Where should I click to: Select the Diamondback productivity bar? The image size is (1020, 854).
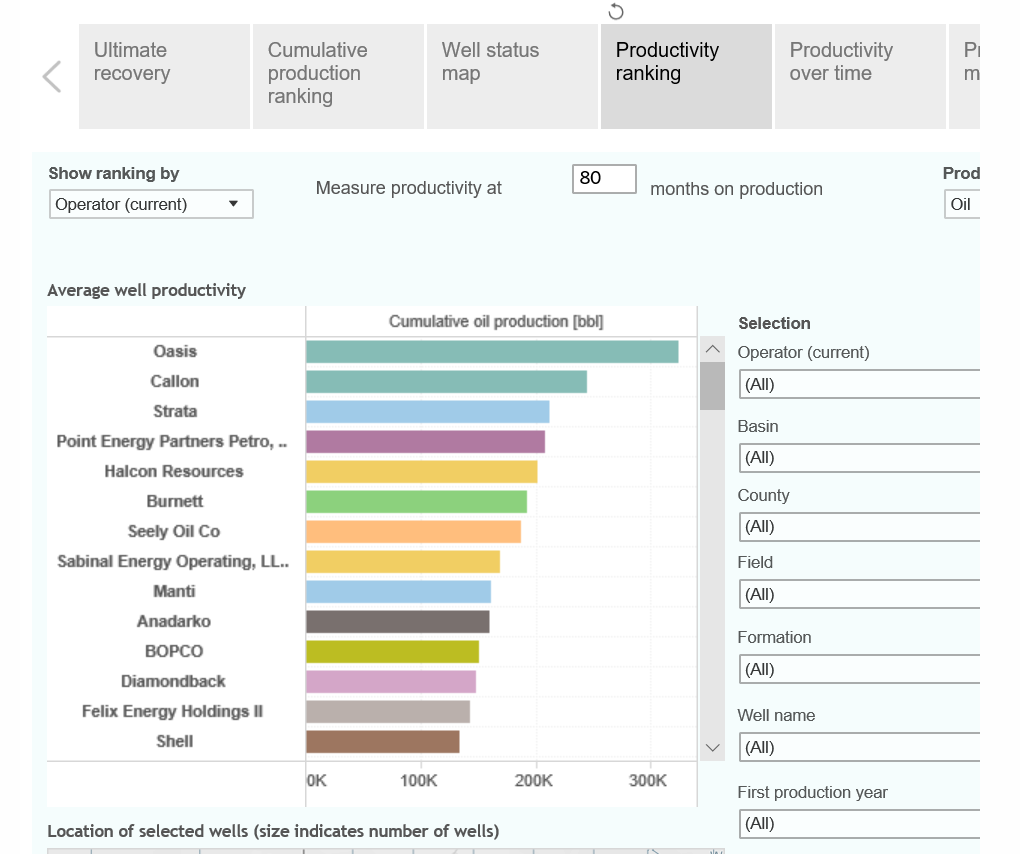391,682
